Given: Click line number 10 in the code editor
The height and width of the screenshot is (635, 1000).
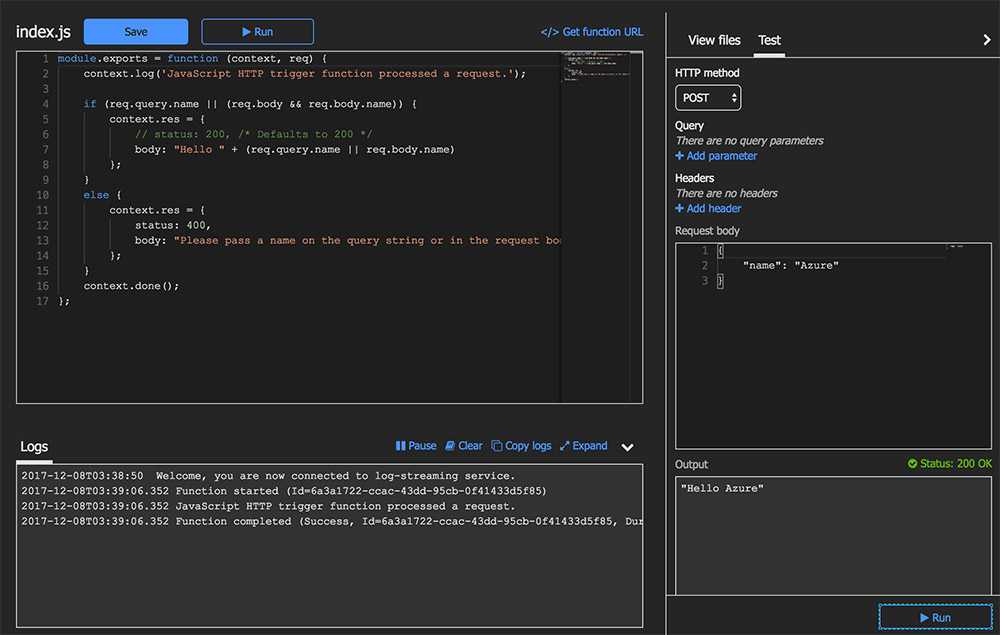Looking at the screenshot, I should (42, 195).
